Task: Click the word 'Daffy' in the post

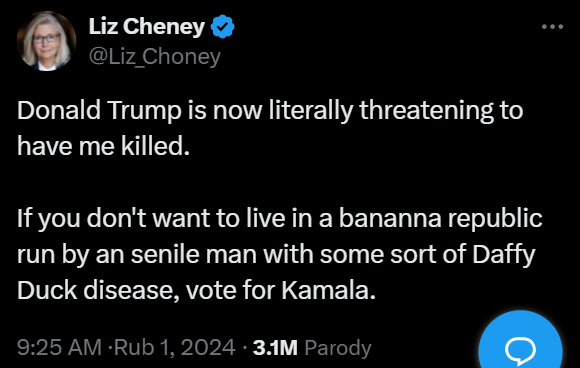Action: (504, 255)
